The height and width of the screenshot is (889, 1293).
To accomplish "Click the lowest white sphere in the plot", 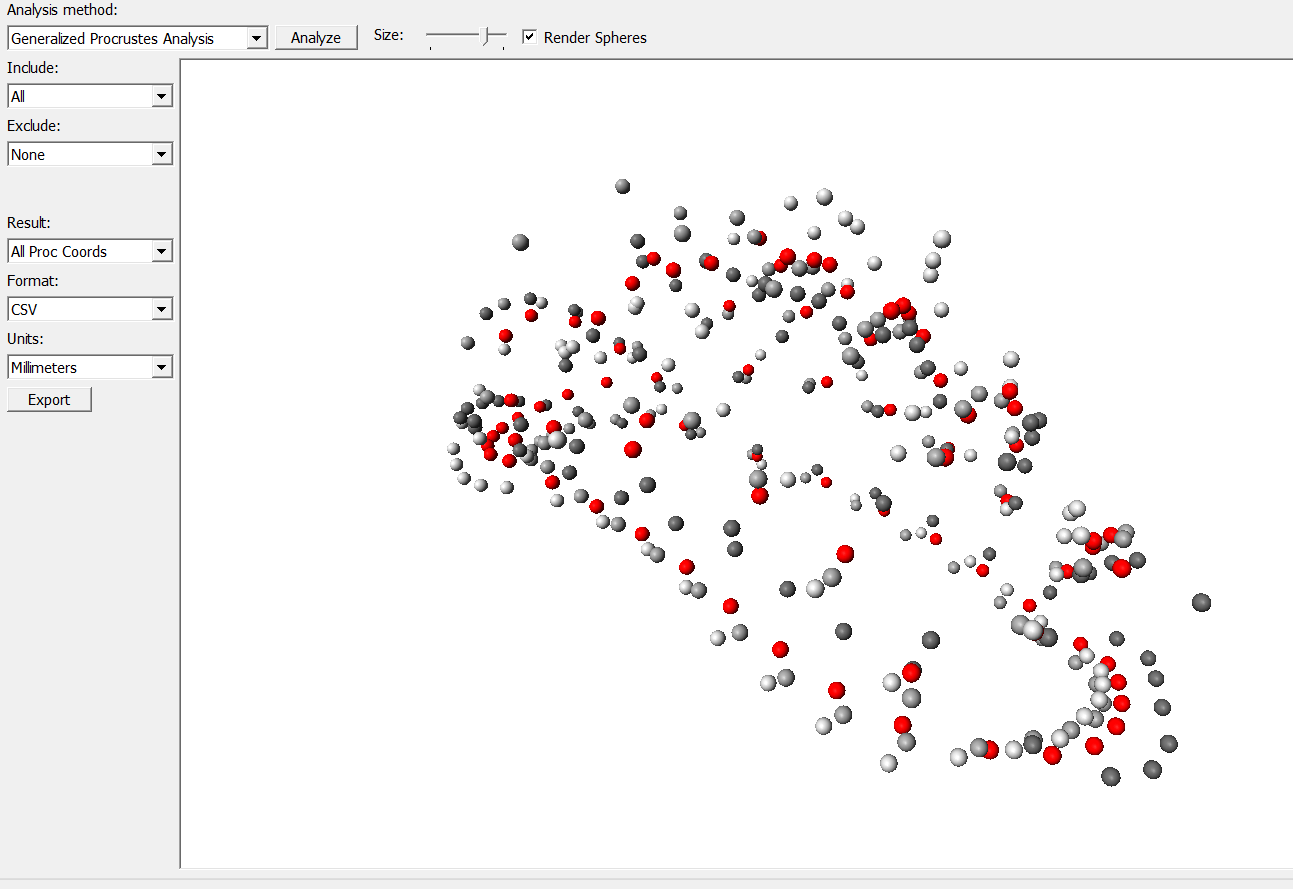I will (x=888, y=763).
